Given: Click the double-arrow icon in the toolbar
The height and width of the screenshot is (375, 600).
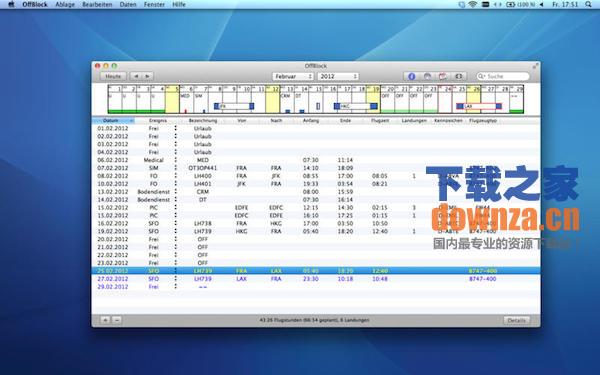Looking at the screenshot, I should [458, 77].
